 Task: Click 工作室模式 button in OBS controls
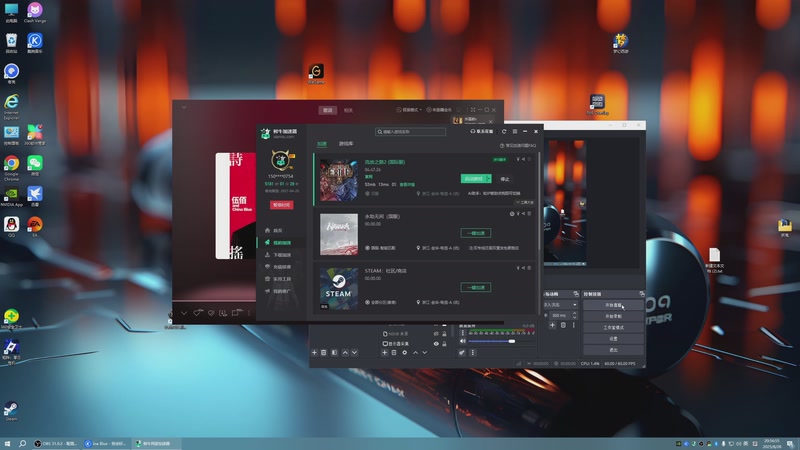click(613, 328)
